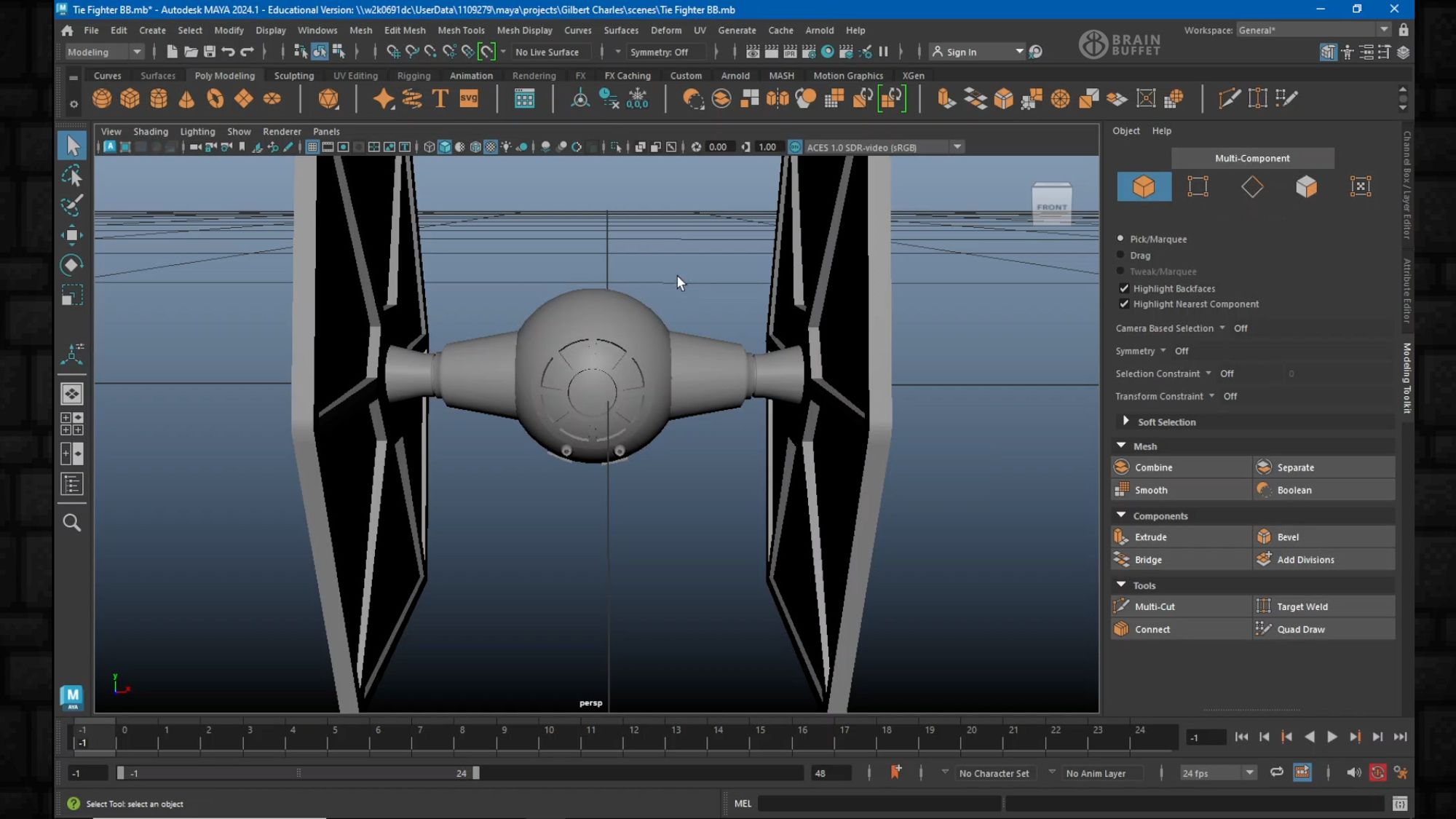Click the Extrude button
The image size is (1456, 819).
point(1150,537)
